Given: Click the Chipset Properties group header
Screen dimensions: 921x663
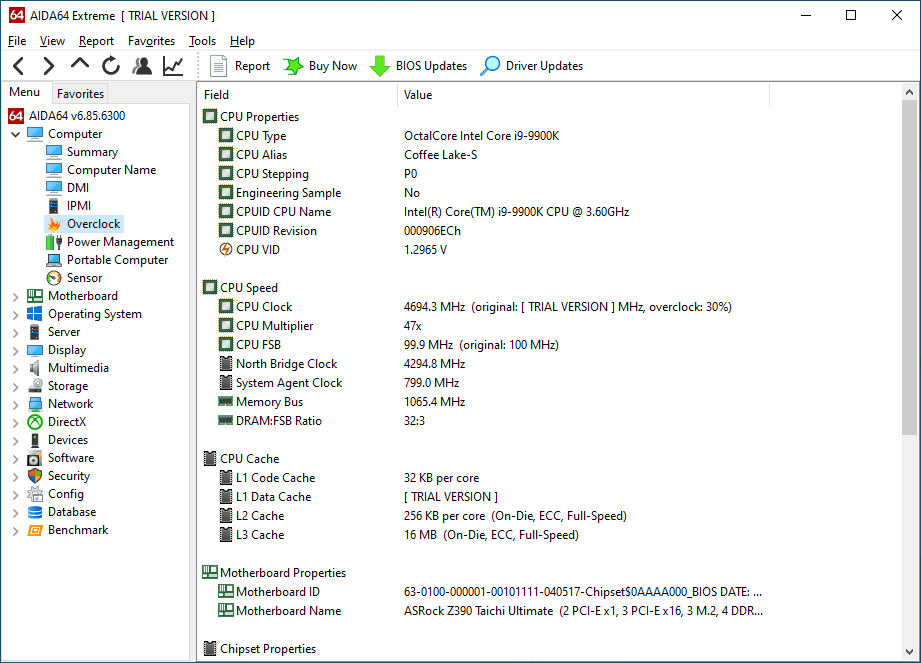Looking at the screenshot, I should 268,648.
